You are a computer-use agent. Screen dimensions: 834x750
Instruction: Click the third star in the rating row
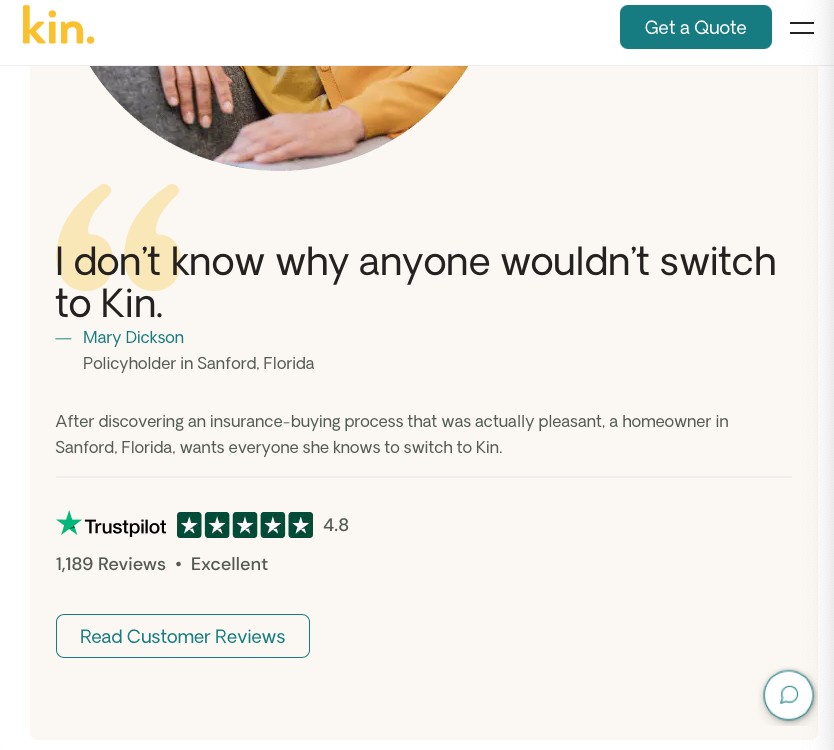(x=245, y=524)
